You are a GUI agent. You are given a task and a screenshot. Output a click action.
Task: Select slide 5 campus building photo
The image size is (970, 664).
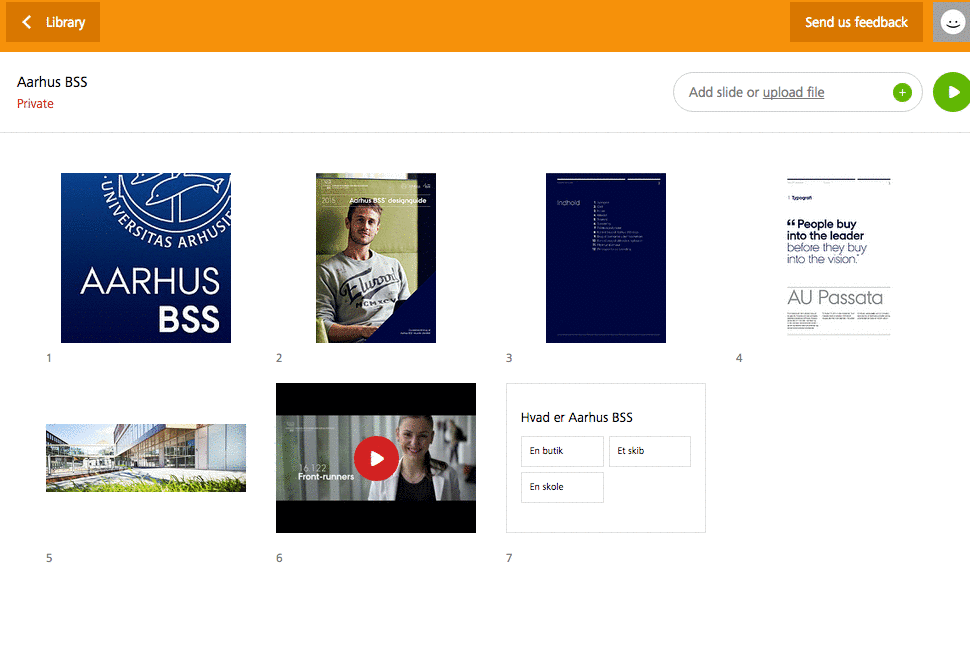(x=146, y=458)
